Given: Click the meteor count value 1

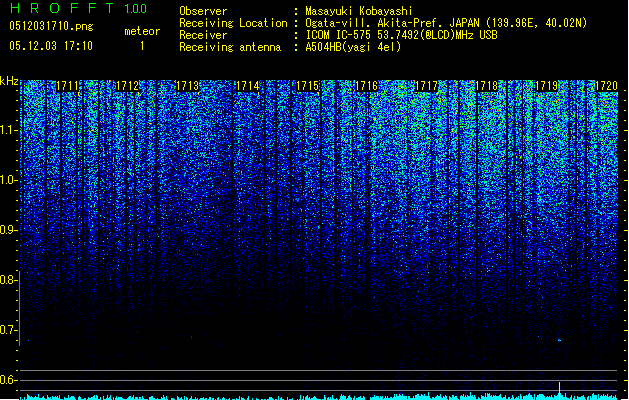Looking at the screenshot, I should 142,46.
